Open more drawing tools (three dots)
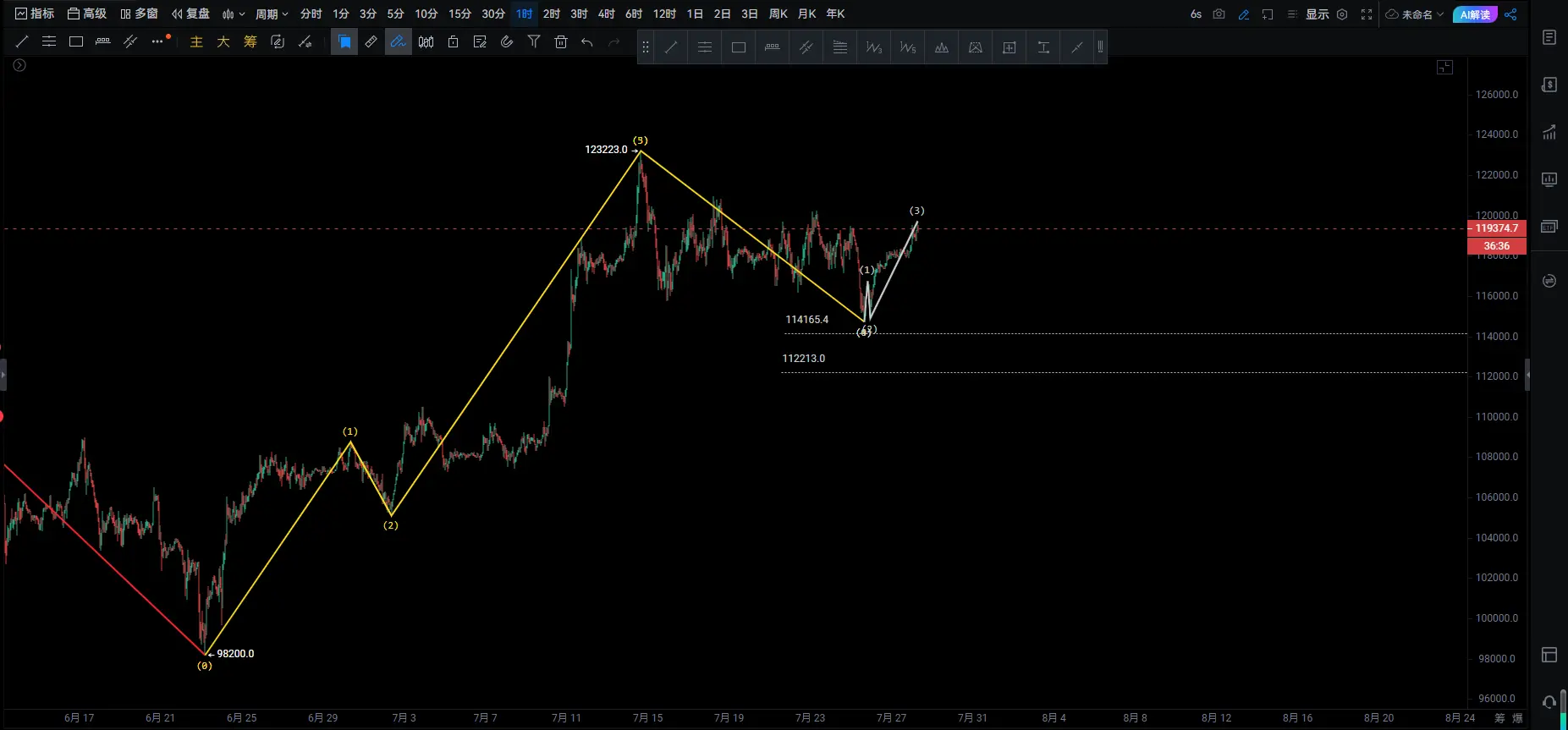 pyautogui.click(x=158, y=41)
